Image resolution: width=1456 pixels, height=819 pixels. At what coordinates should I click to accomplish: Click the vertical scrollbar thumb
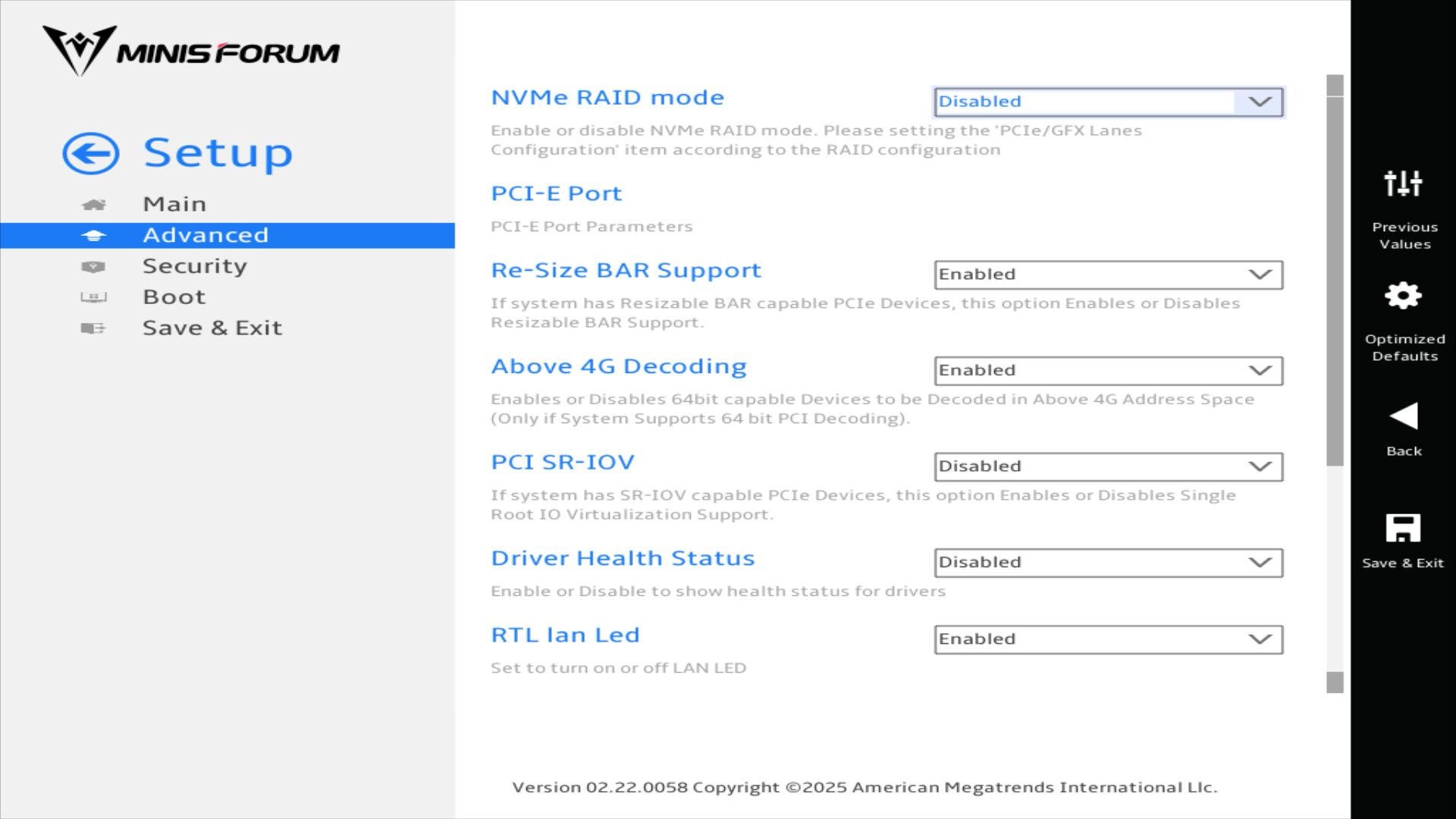pyautogui.click(x=1335, y=281)
